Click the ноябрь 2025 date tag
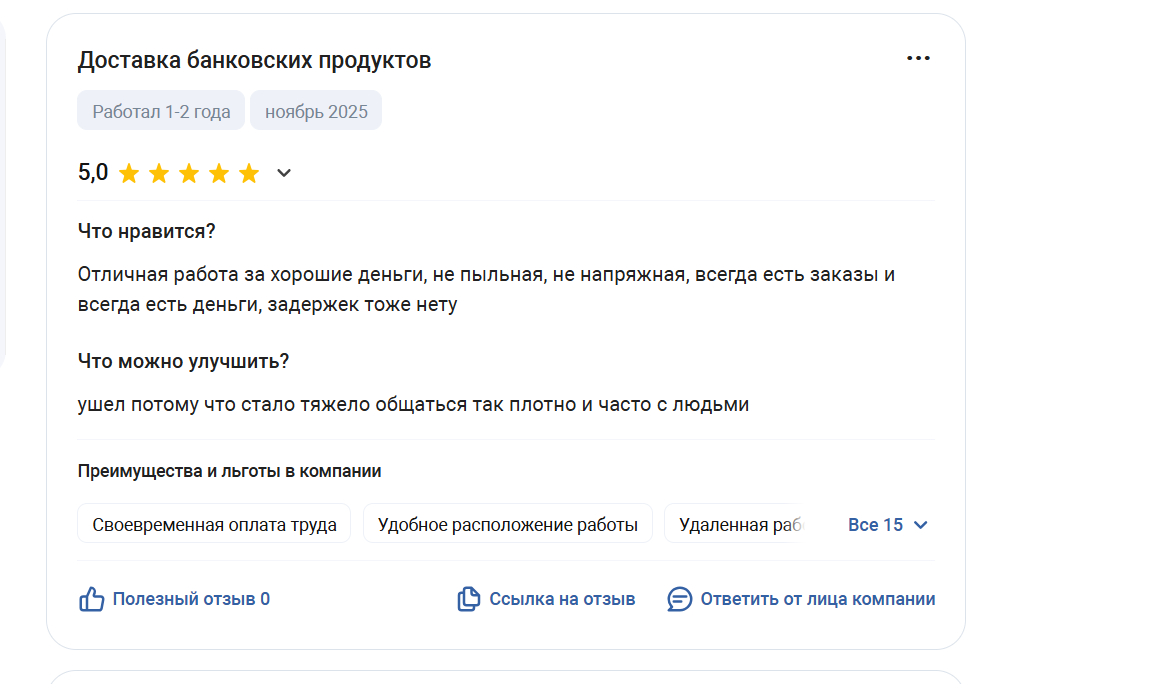This screenshot has height=684, width=1172. (x=316, y=111)
